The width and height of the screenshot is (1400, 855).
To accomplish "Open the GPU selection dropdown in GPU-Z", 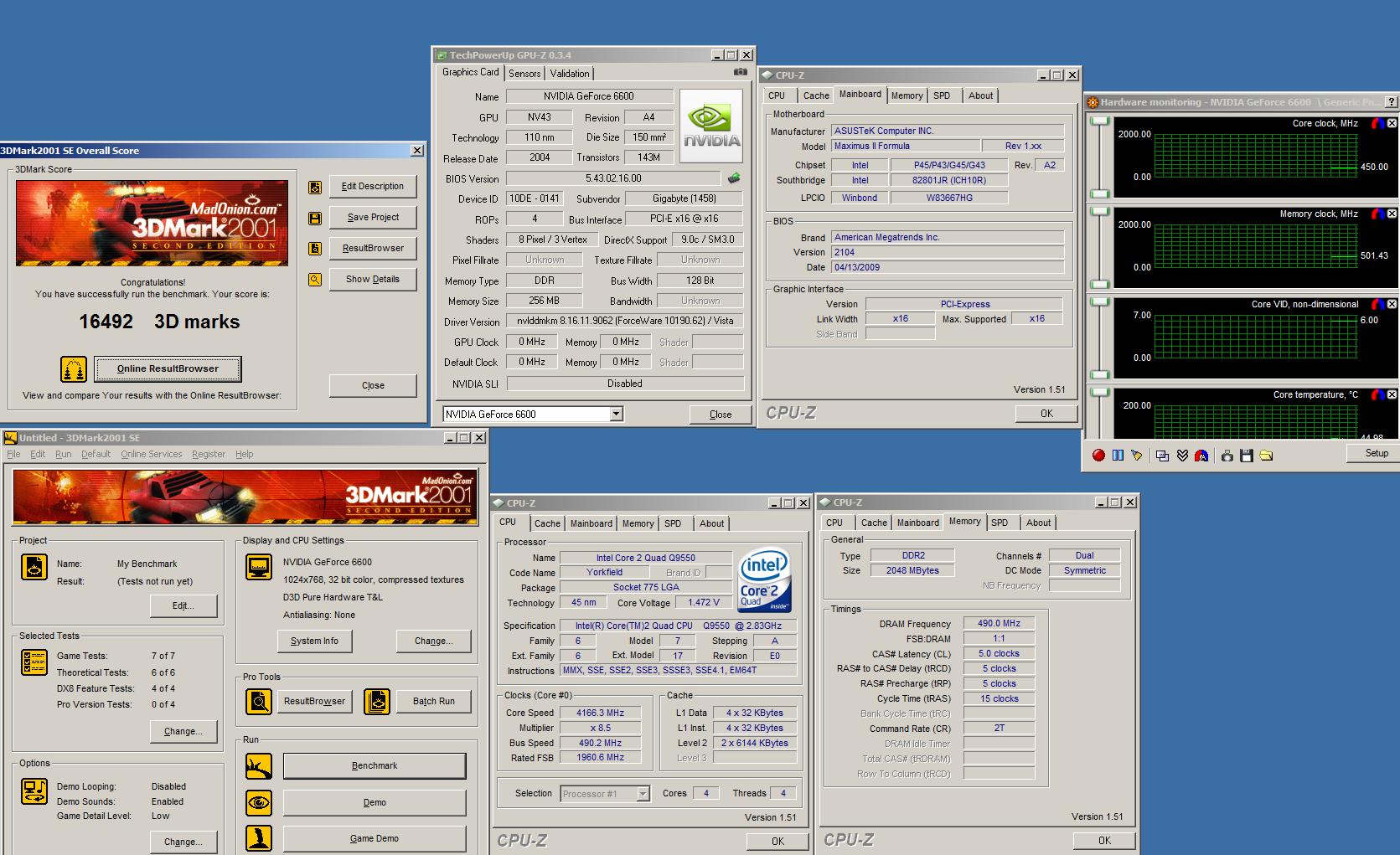I will click(616, 414).
